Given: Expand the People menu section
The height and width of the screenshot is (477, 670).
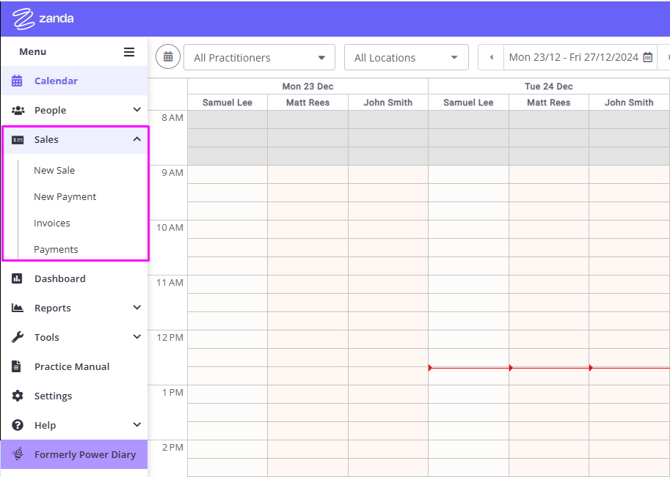Looking at the screenshot, I should [137, 110].
